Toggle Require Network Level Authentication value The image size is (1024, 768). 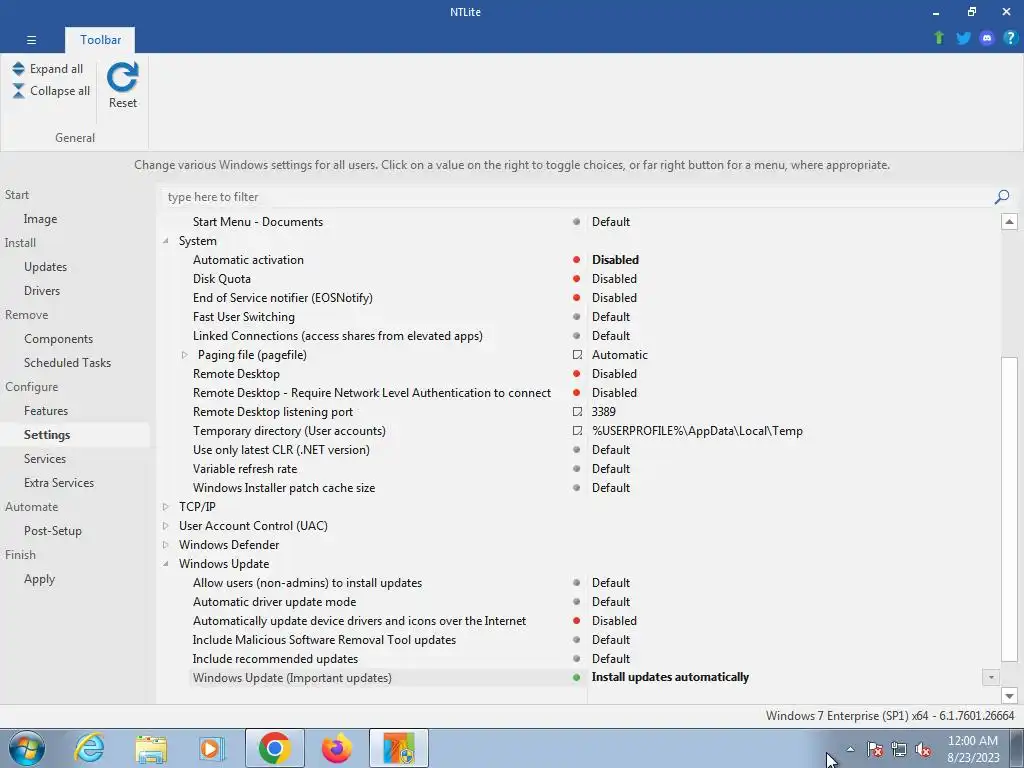(614, 392)
